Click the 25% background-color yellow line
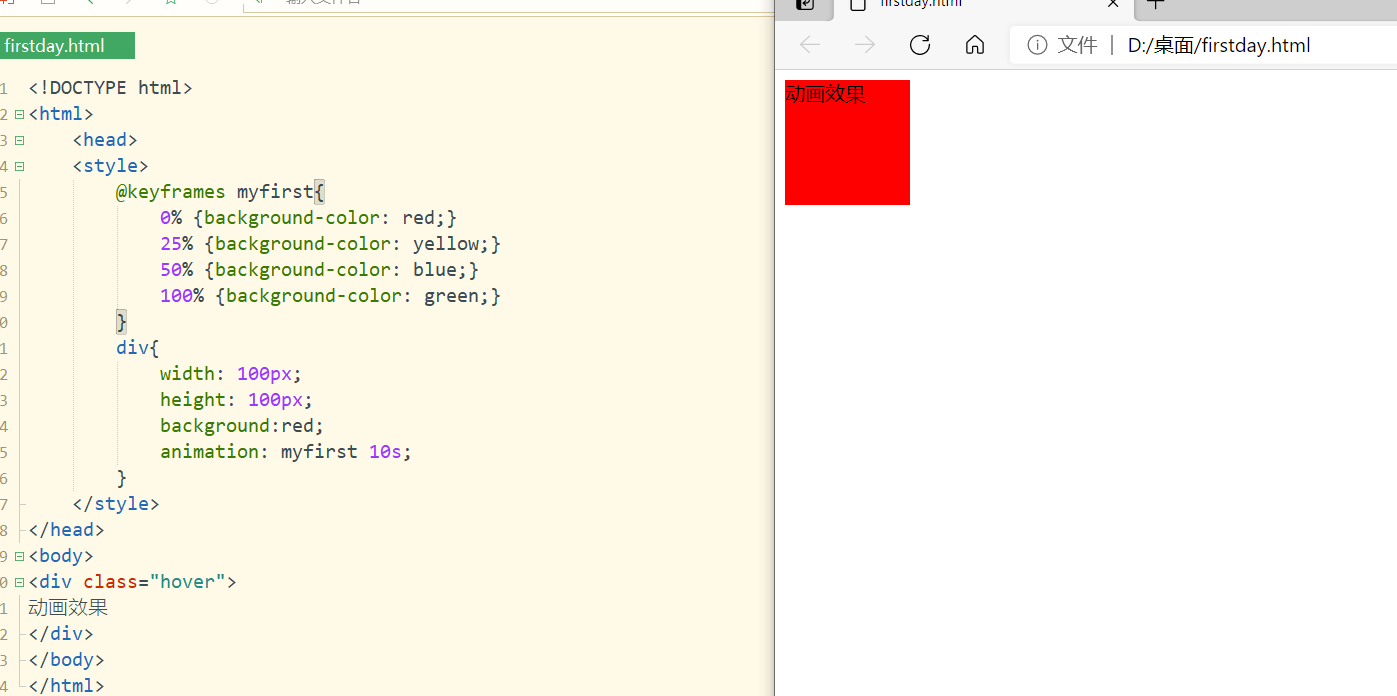Screen dimensions: 1397x696 (330, 244)
